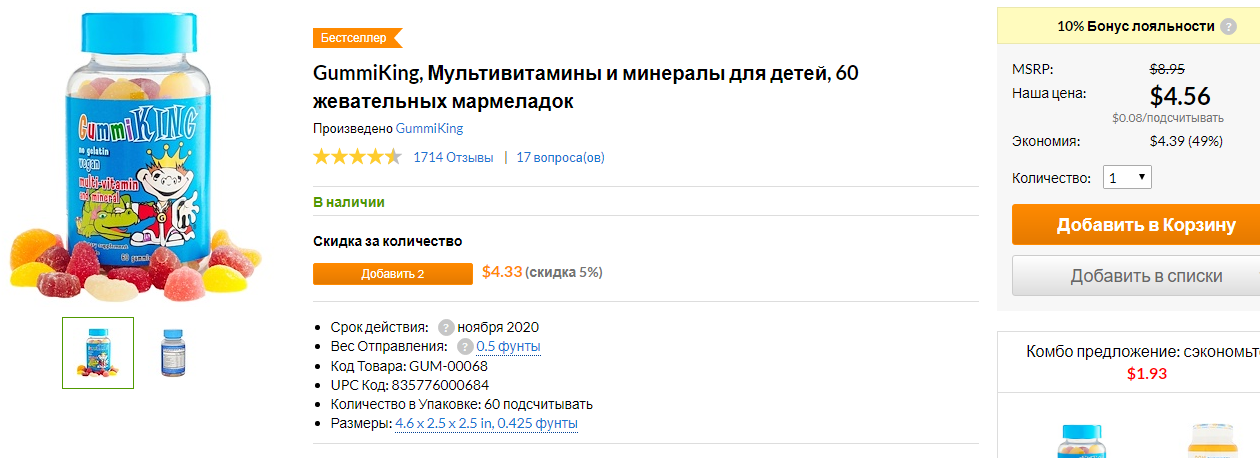Select the front bottle thumbnail
Viewport: 1260px width, 458px height.
[98, 353]
